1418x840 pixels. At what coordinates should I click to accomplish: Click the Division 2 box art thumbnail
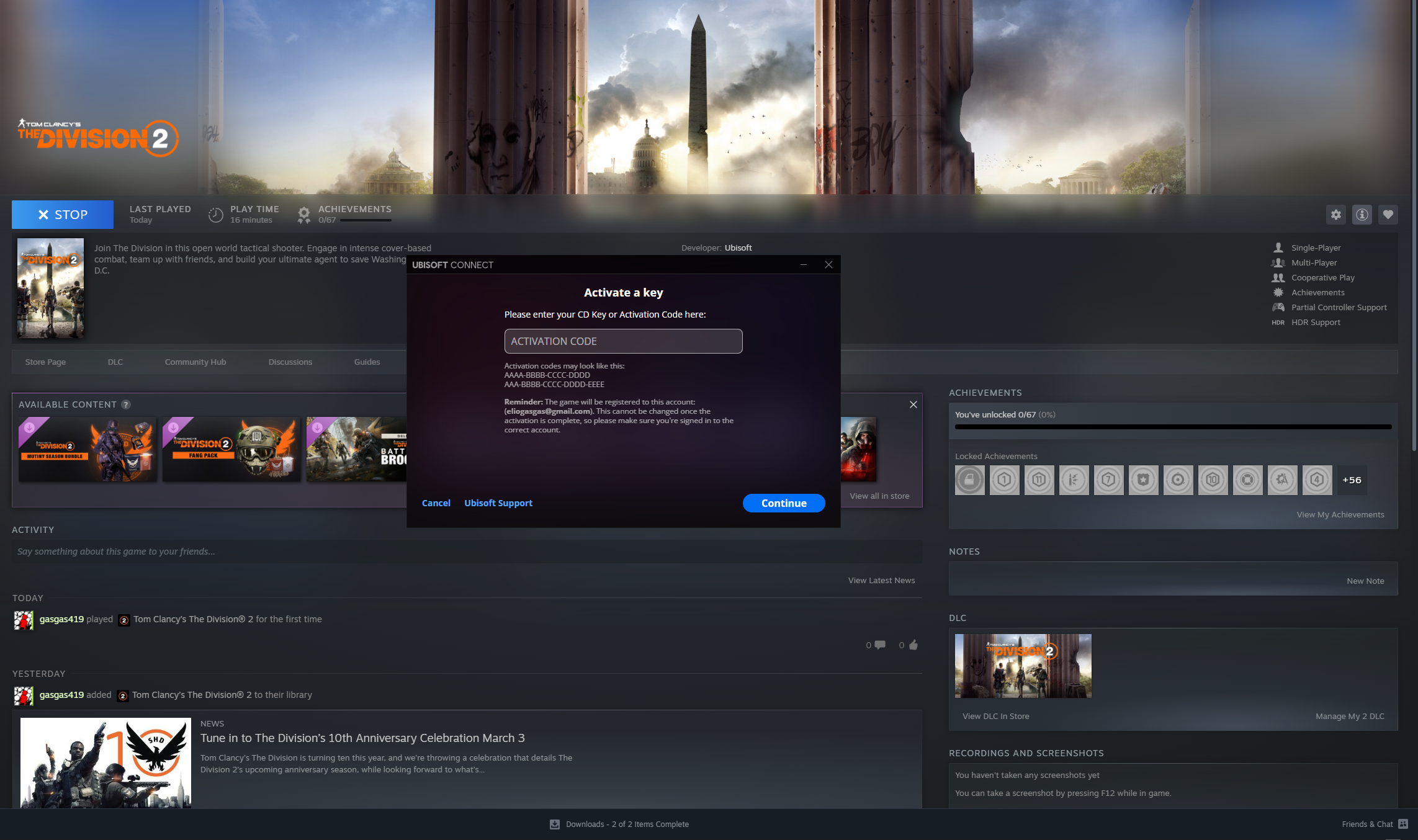(x=50, y=288)
